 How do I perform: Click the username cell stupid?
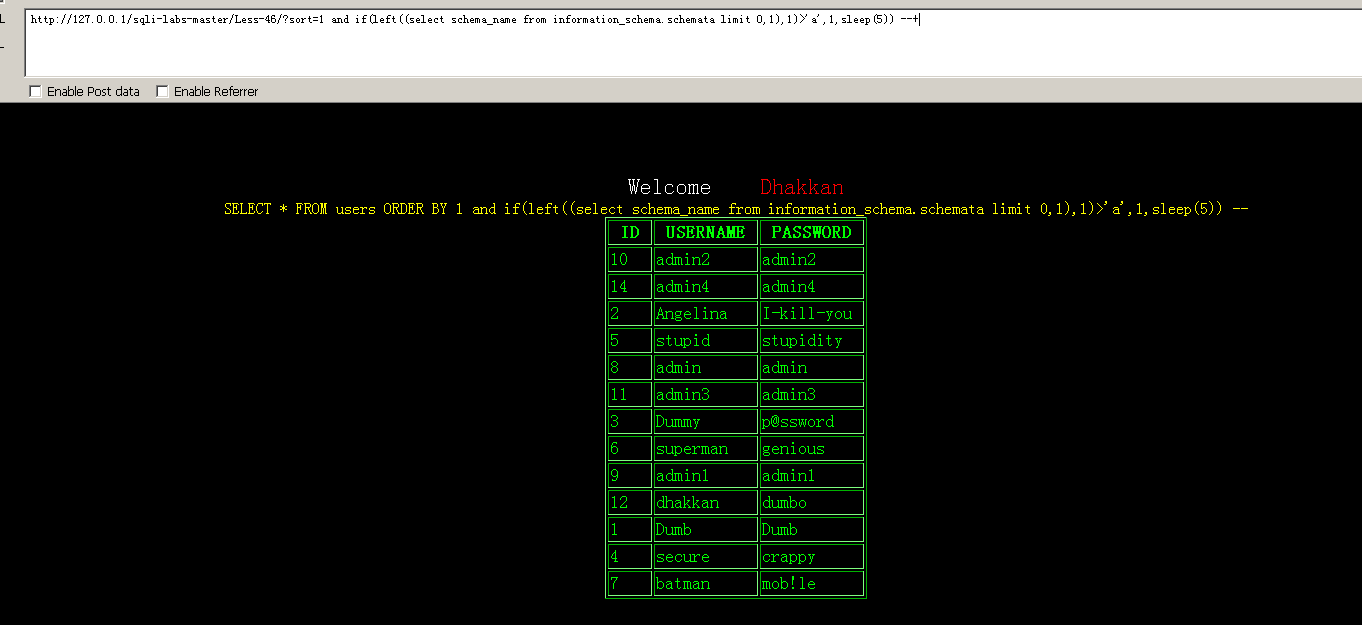coord(706,340)
